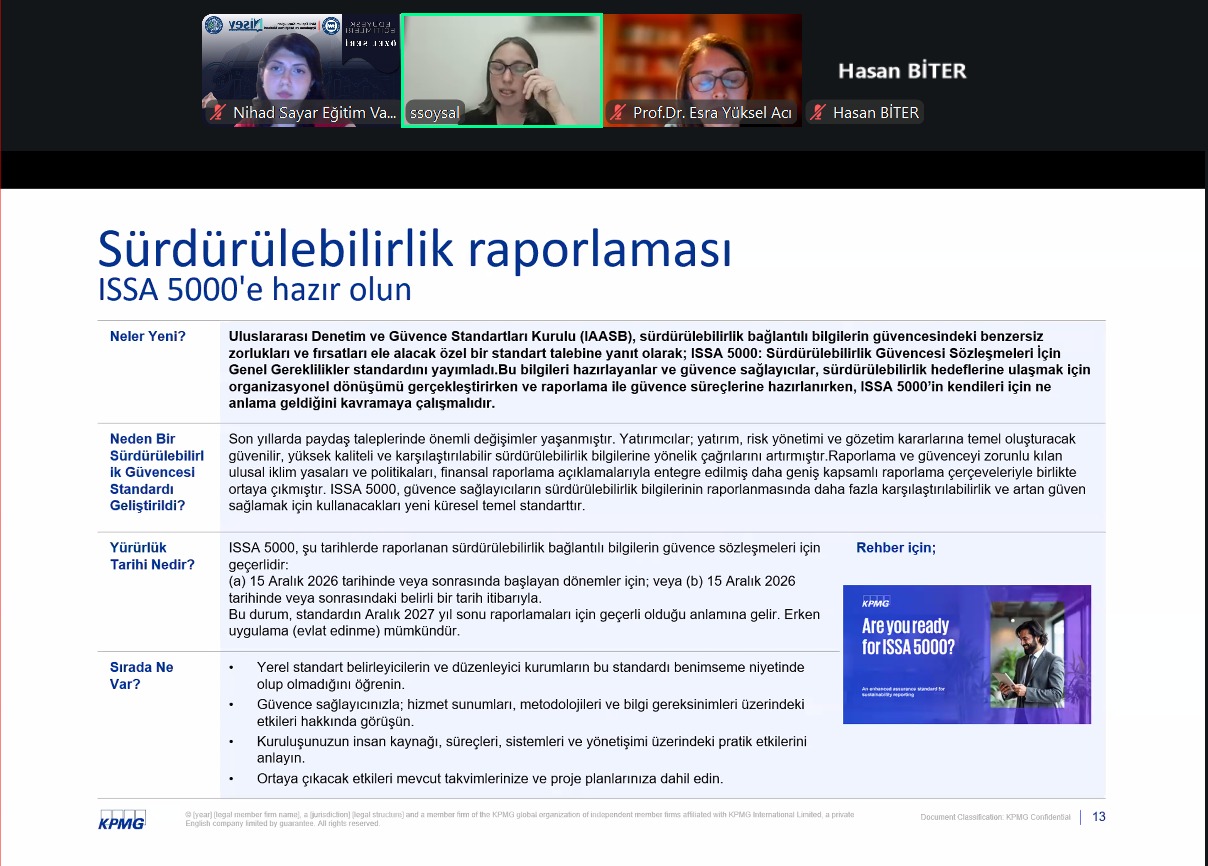Click the bullet starting 'Ortaya çıkacak etkileri'
1208x866 pixels.
(489, 778)
